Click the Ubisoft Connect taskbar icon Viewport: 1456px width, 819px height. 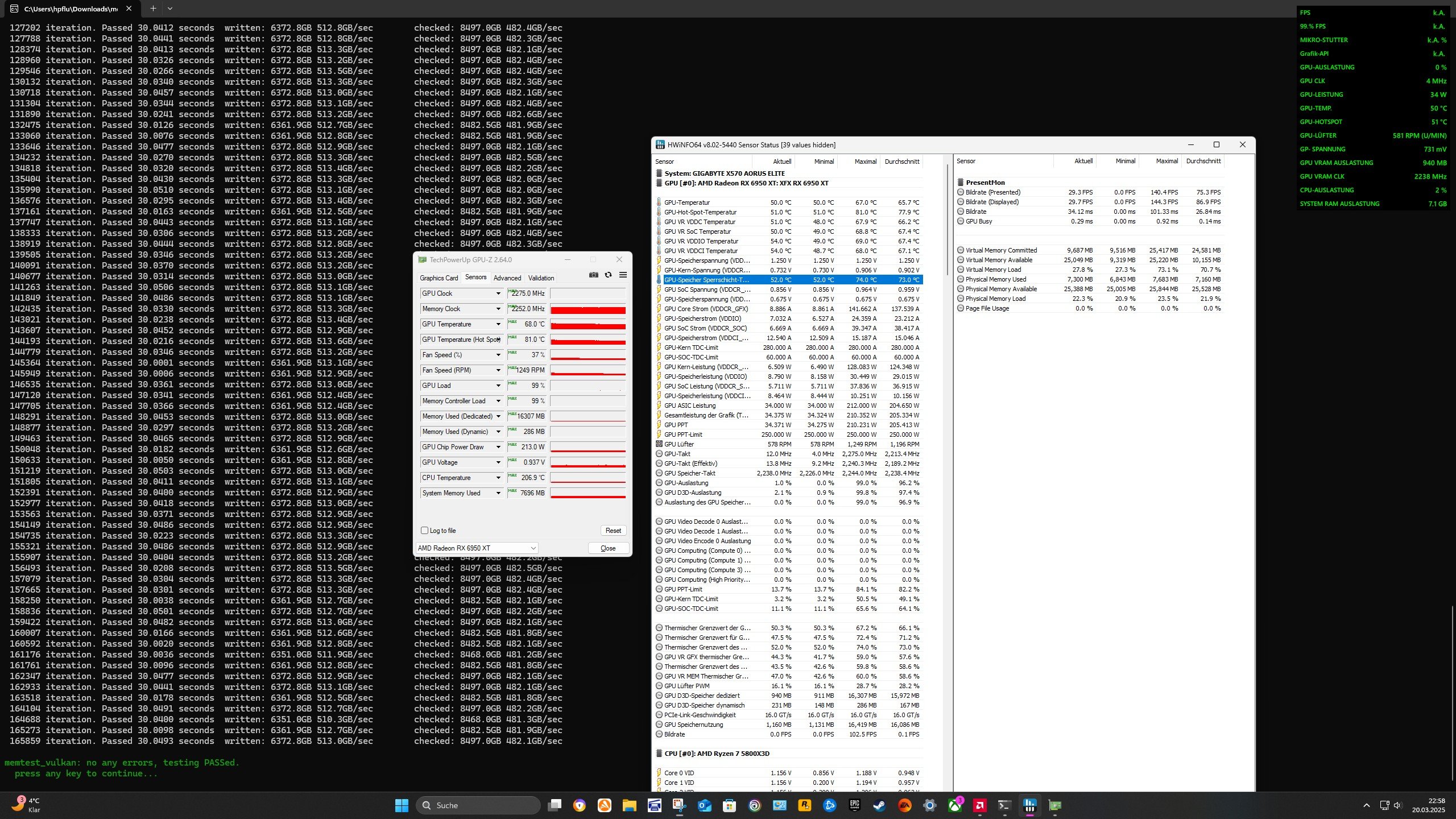point(754,805)
